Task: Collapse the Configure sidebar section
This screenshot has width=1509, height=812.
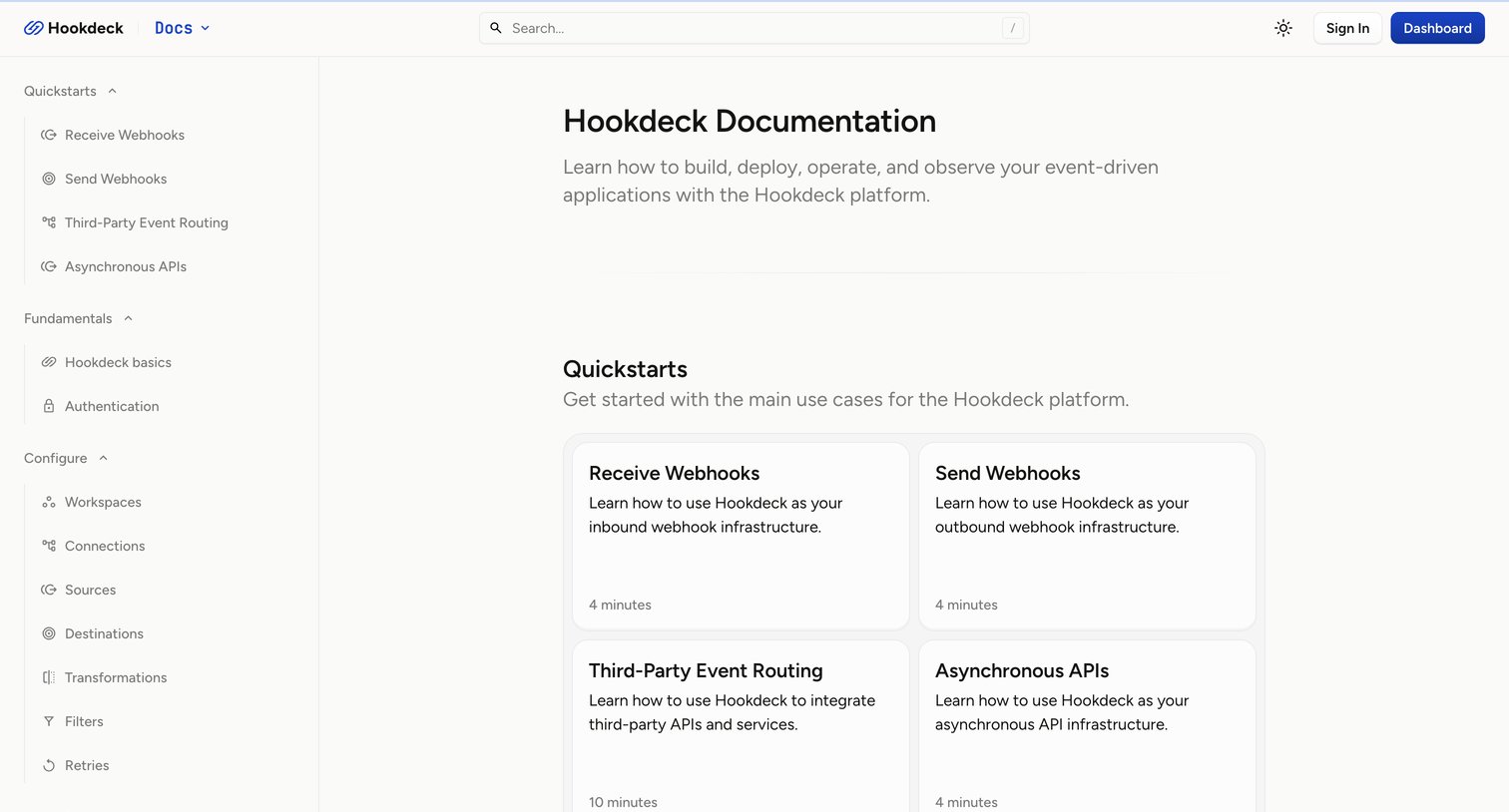Action: click(66, 458)
